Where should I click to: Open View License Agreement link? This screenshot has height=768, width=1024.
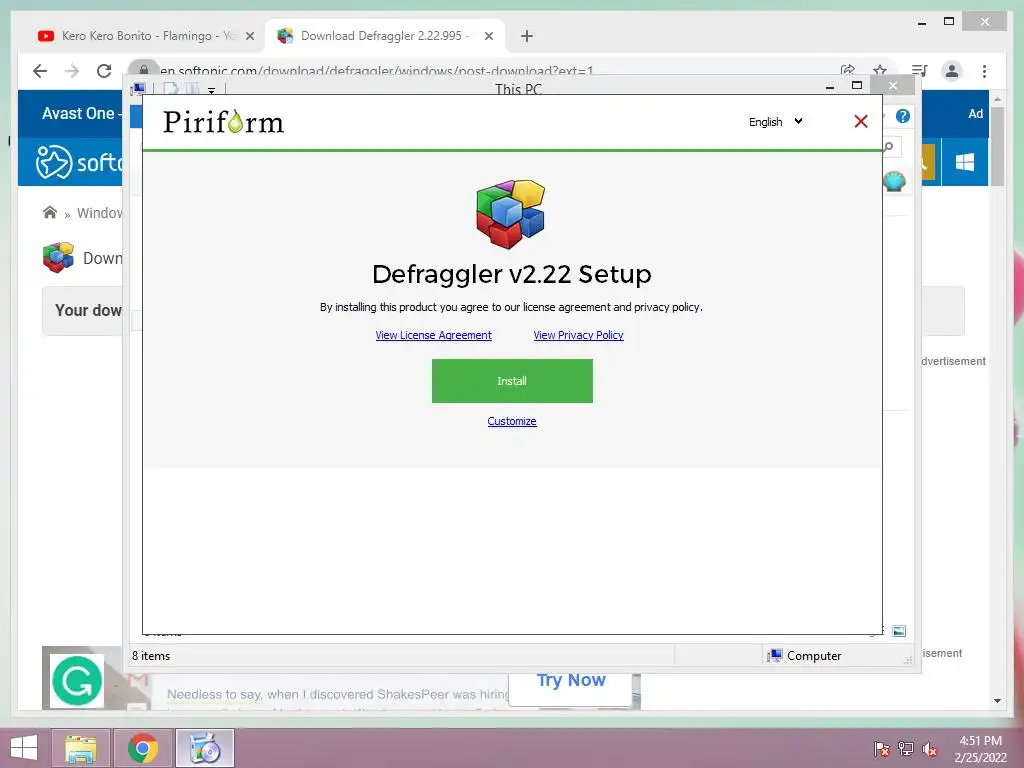tap(434, 335)
